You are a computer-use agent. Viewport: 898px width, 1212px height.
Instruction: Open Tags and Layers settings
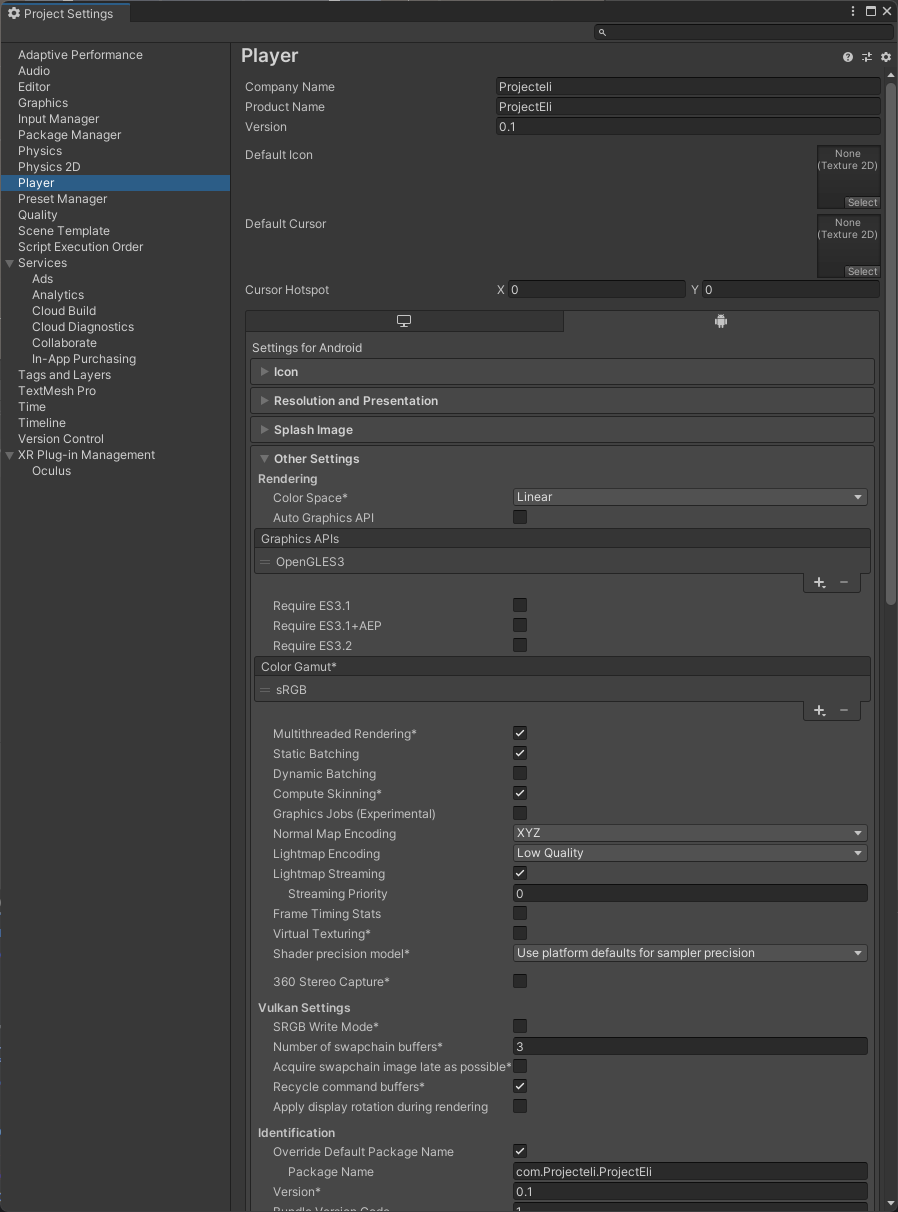[x=64, y=375]
